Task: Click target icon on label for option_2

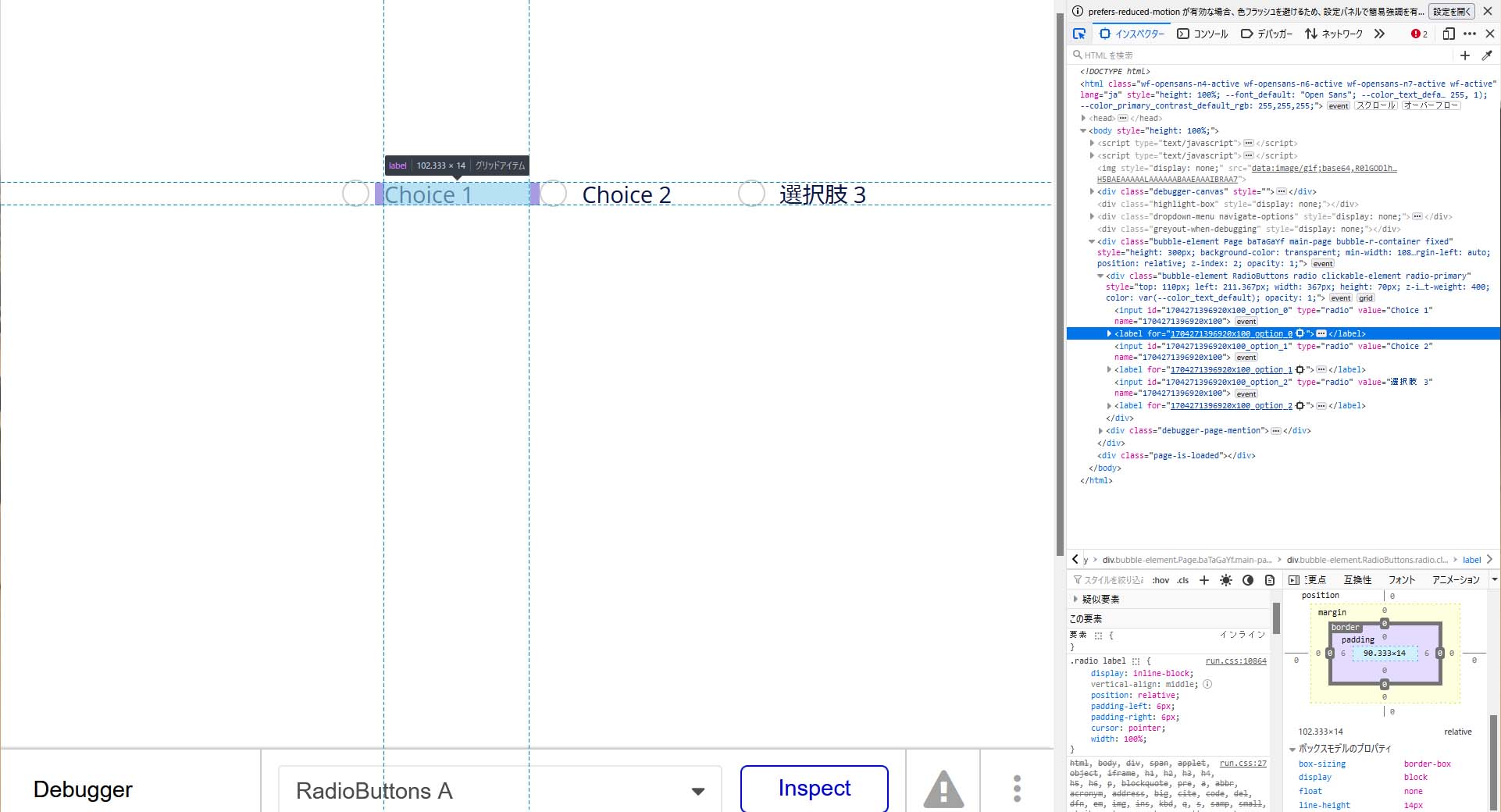Action: click(1300, 406)
